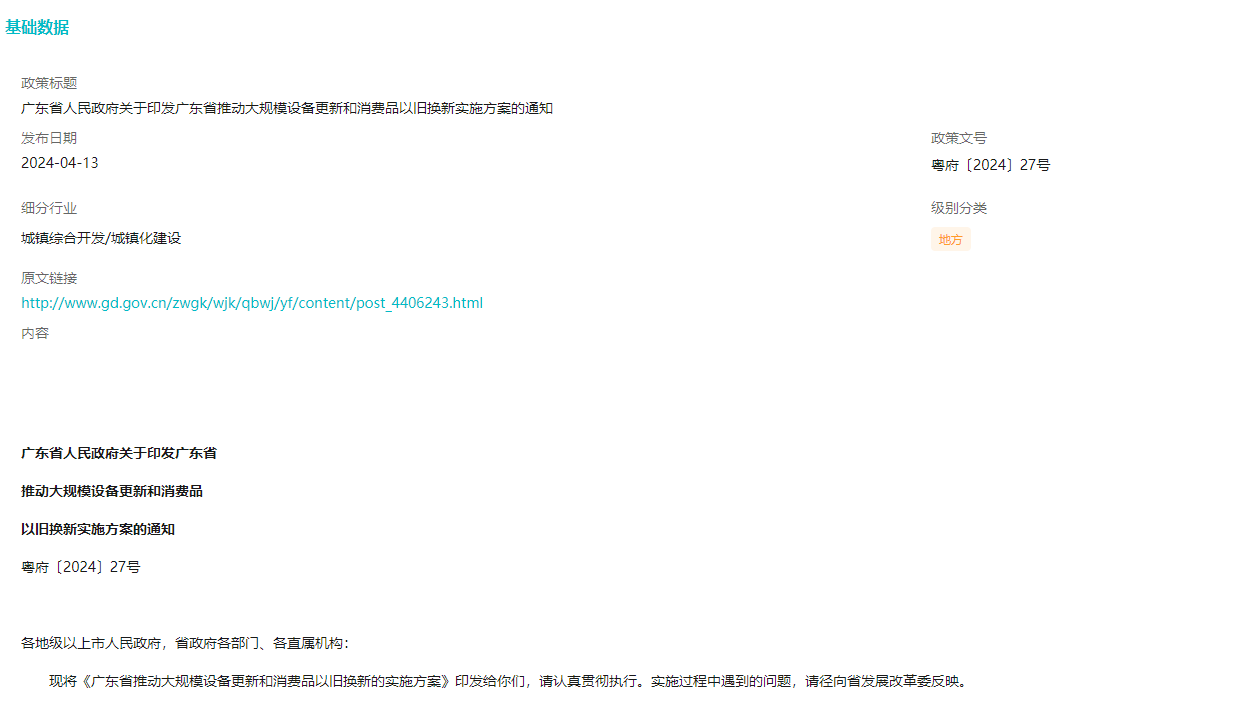Click the 原文链接 label
1258x717 pixels.
tap(49, 278)
